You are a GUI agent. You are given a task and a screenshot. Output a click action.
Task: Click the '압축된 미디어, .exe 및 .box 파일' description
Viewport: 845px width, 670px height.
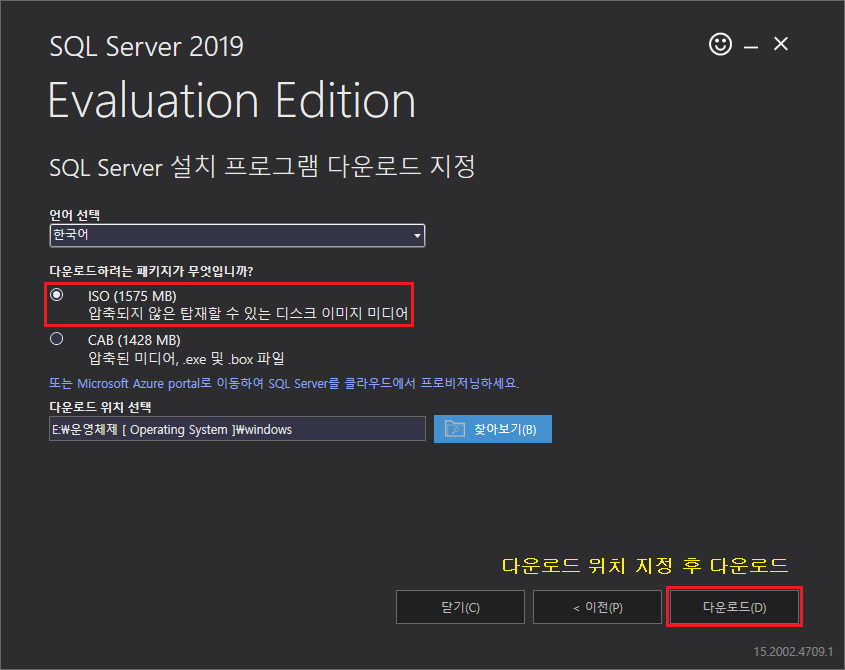(x=186, y=358)
